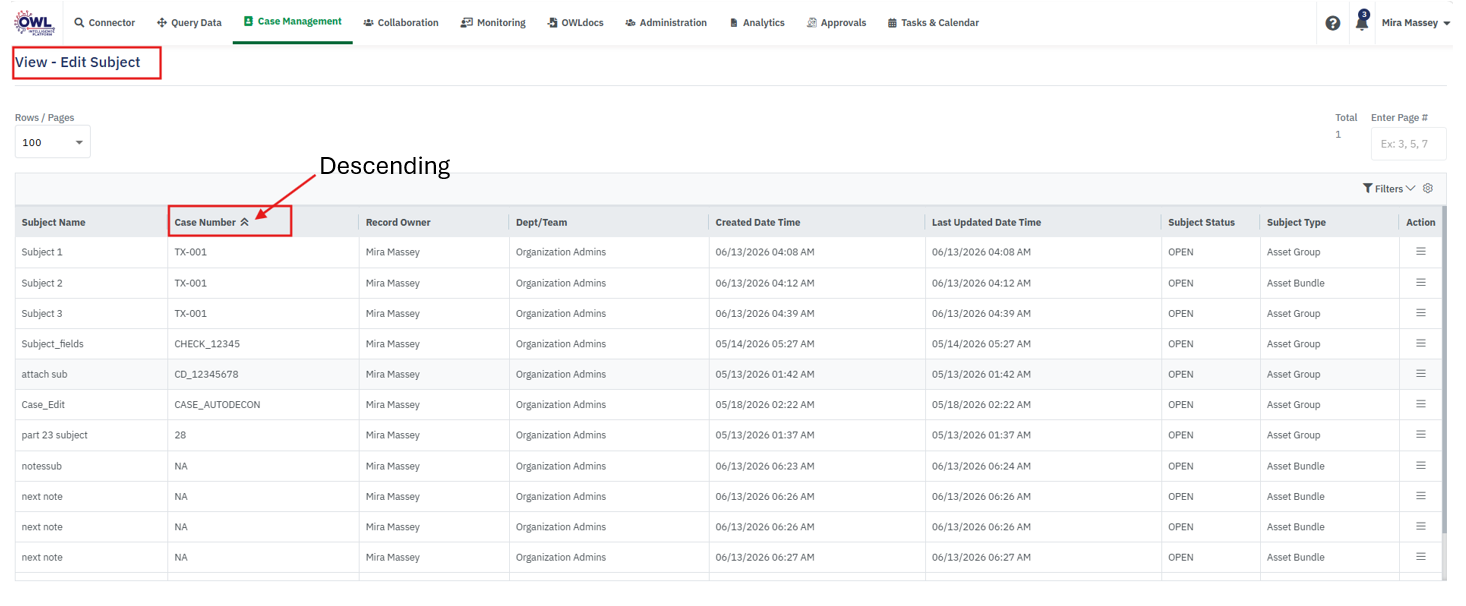Click the OWL logo icon
The width and height of the screenshot is (1466, 606).
[33, 22]
